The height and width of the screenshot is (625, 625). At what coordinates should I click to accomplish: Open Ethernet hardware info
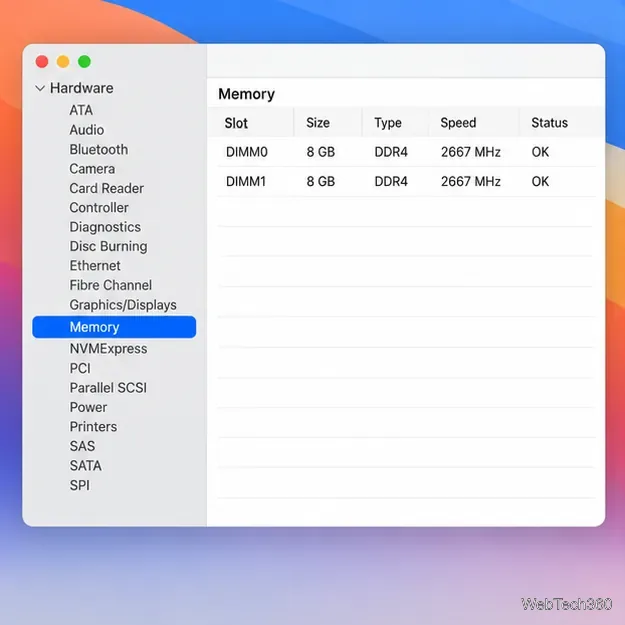95,265
